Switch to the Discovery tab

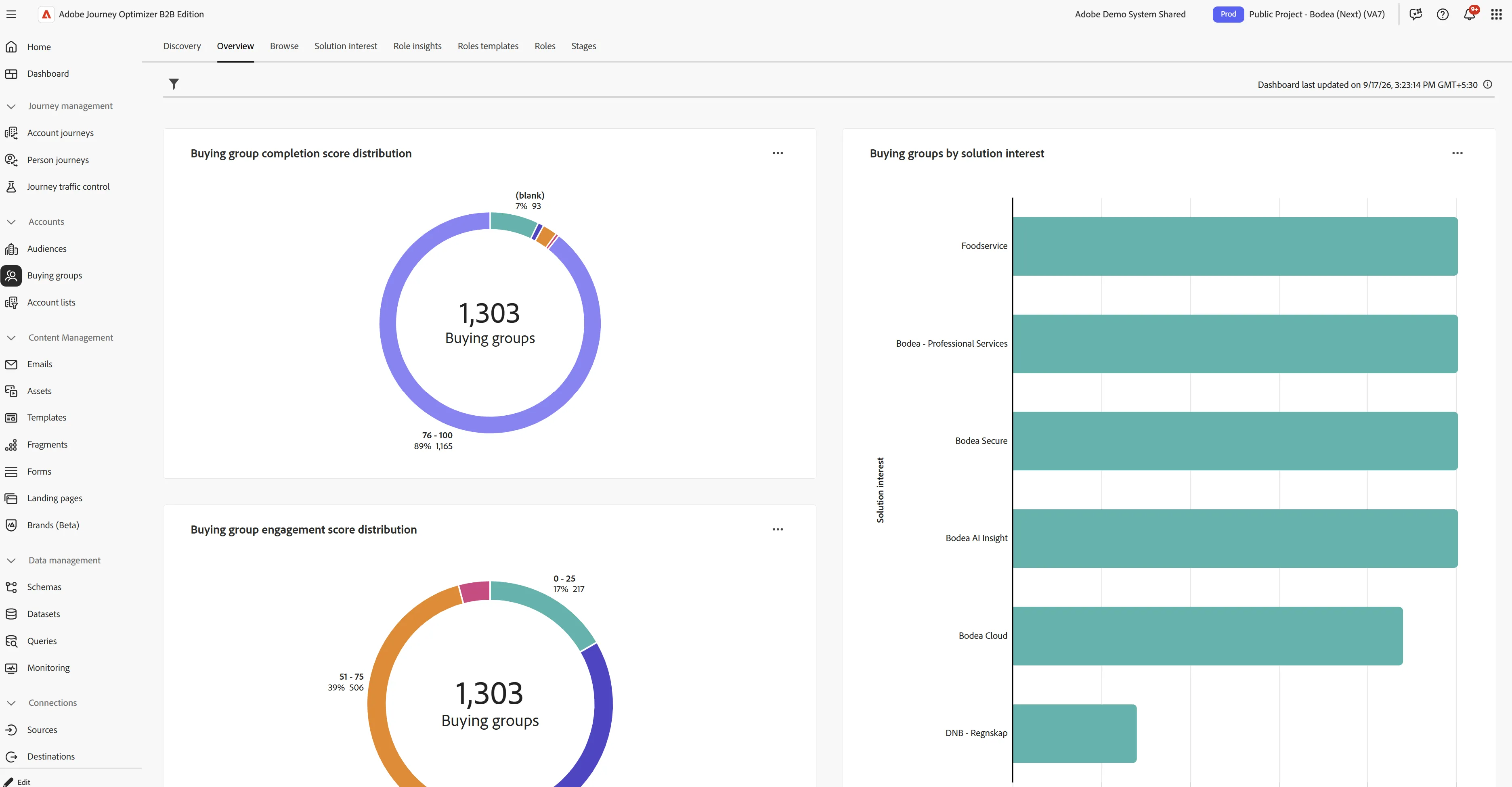pos(182,46)
